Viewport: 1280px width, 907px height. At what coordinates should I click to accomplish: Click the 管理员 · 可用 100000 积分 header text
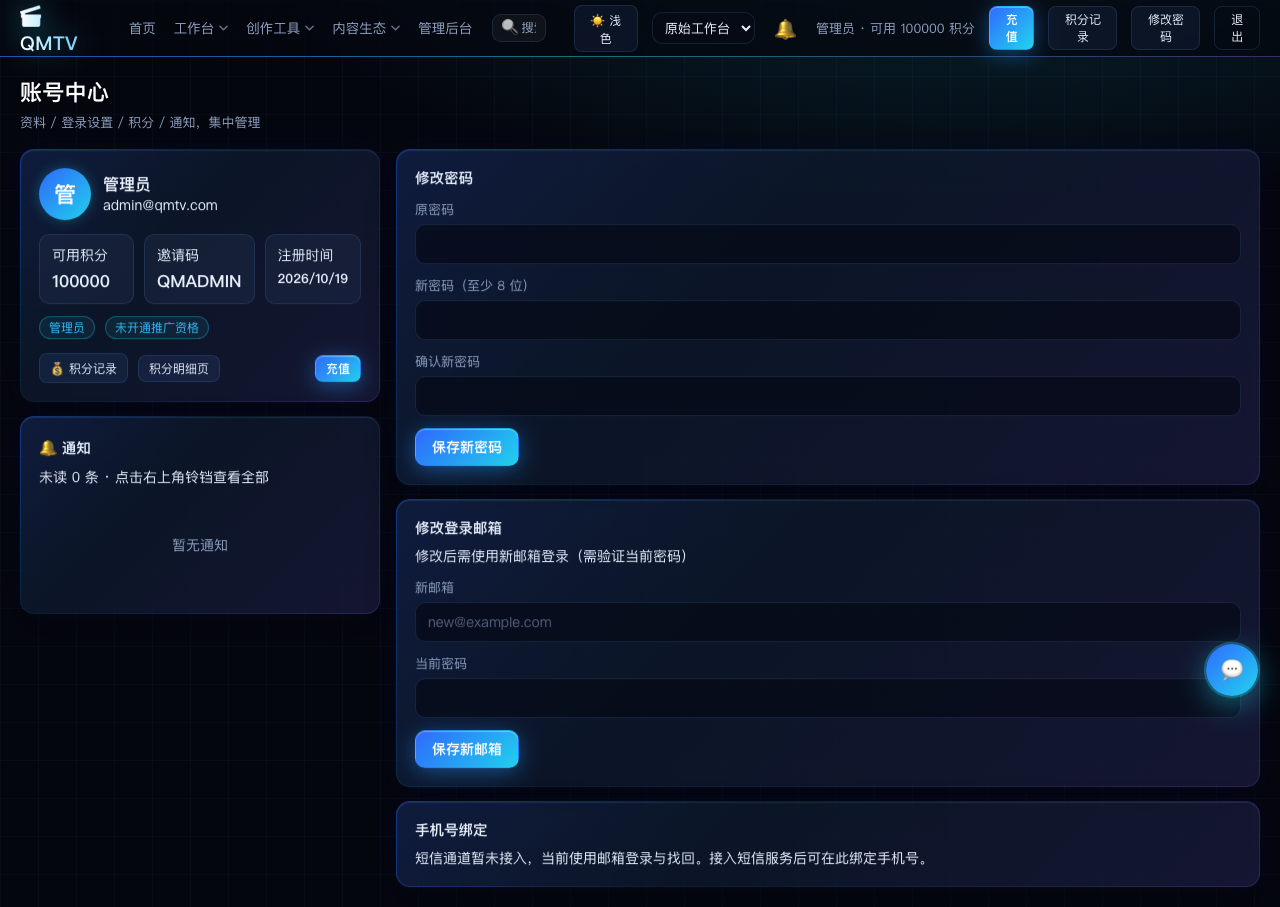point(895,29)
